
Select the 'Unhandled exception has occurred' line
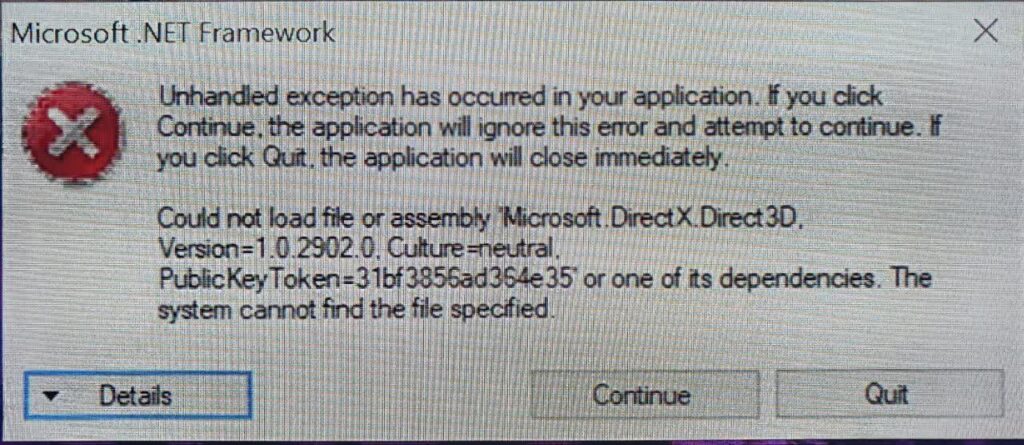click(520, 98)
